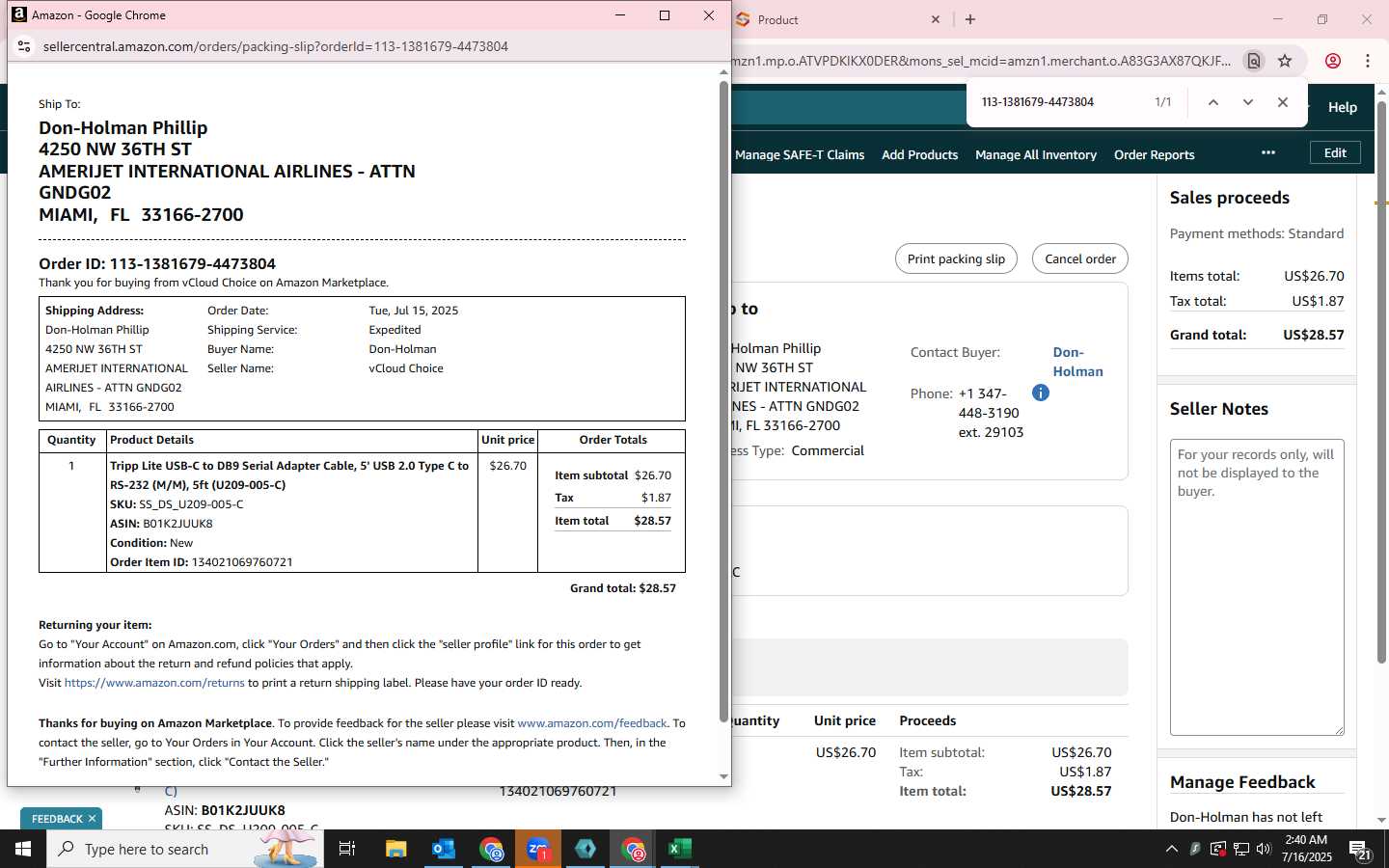
Task: Open the Chrome three-dot menu
Action: coord(1368,61)
